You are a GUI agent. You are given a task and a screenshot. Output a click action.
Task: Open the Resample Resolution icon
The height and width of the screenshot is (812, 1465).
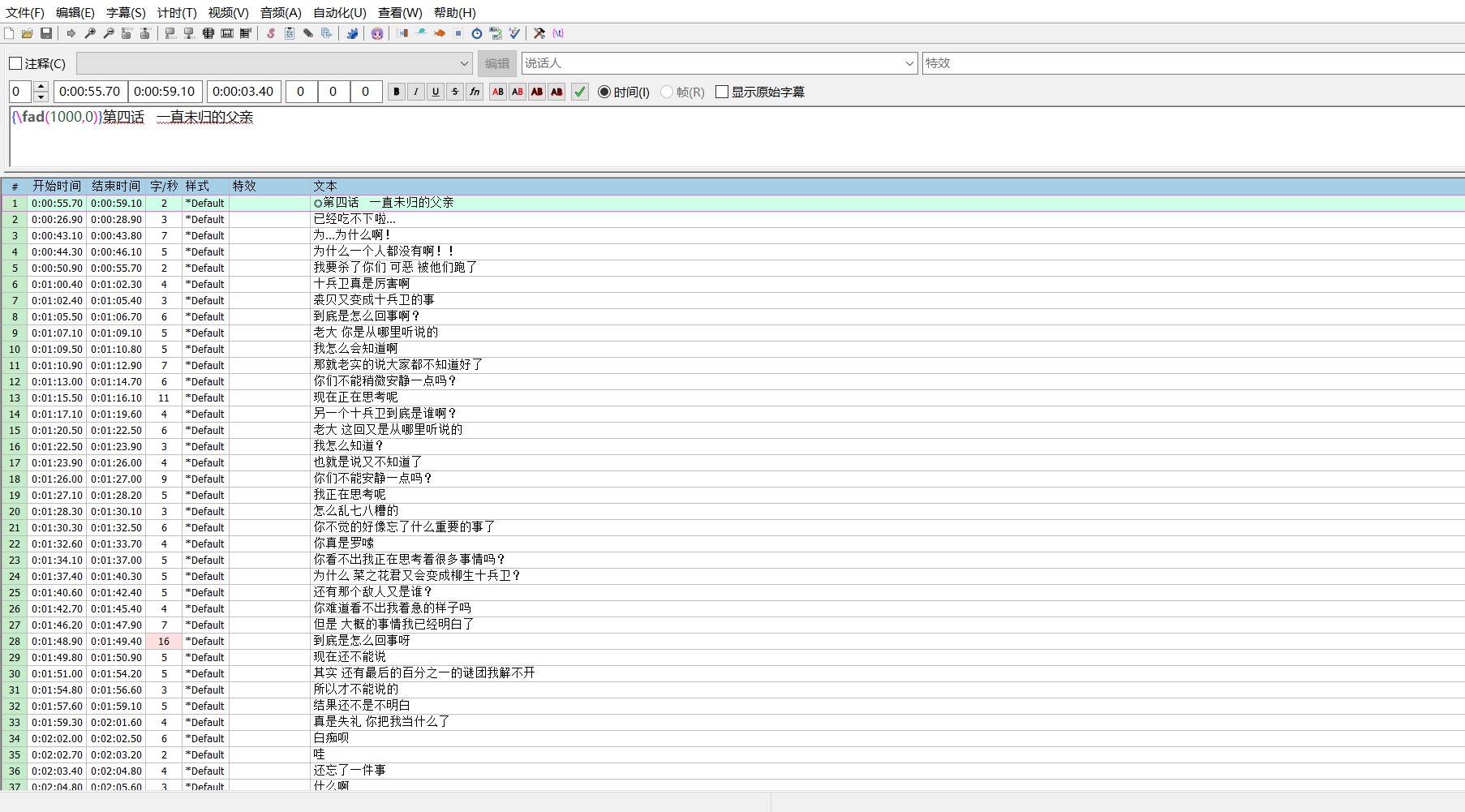click(x=458, y=33)
